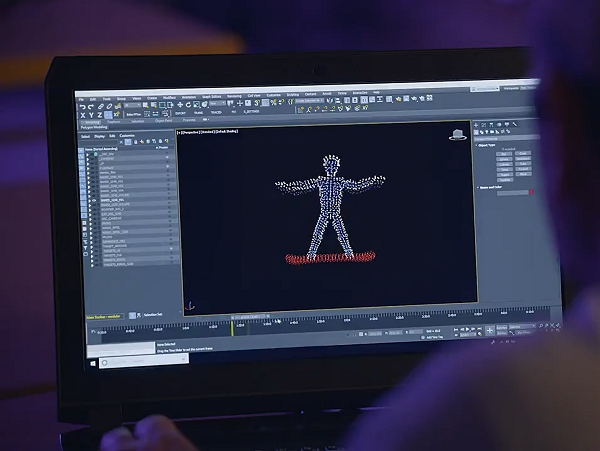Screen dimensions: 600x451
Task: Activate the Select and Move tool
Action: 180,105
